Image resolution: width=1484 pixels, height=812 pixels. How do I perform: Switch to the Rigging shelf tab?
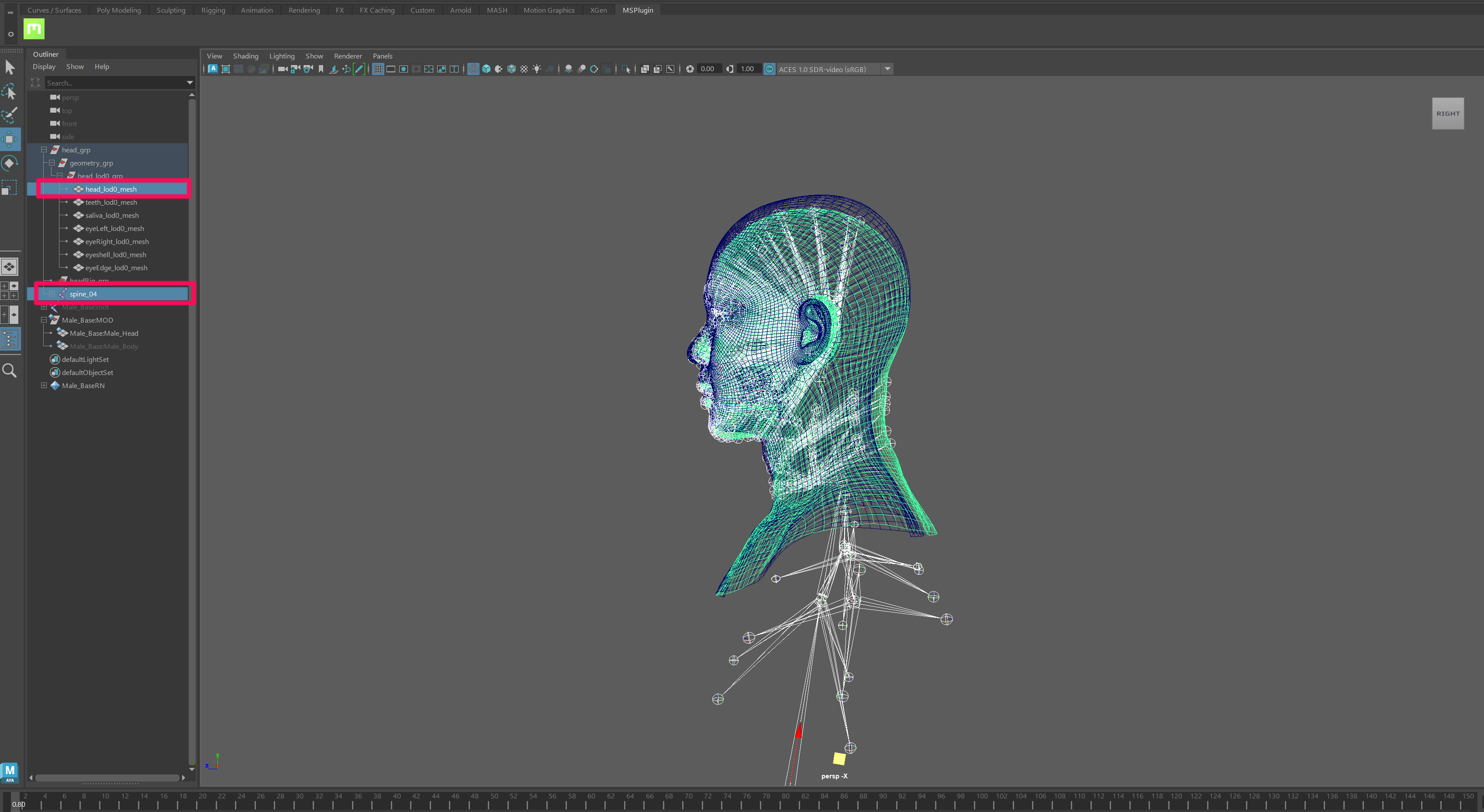(213, 10)
